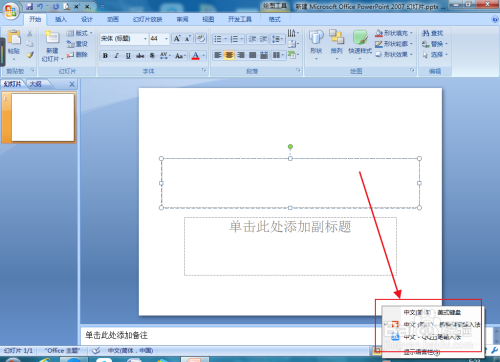Toggle the highlighted center alignment

[x=229, y=55]
